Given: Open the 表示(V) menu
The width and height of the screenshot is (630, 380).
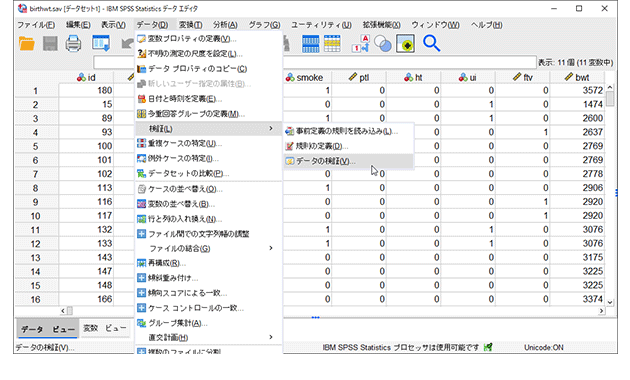Looking at the screenshot, I should coord(113,25).
